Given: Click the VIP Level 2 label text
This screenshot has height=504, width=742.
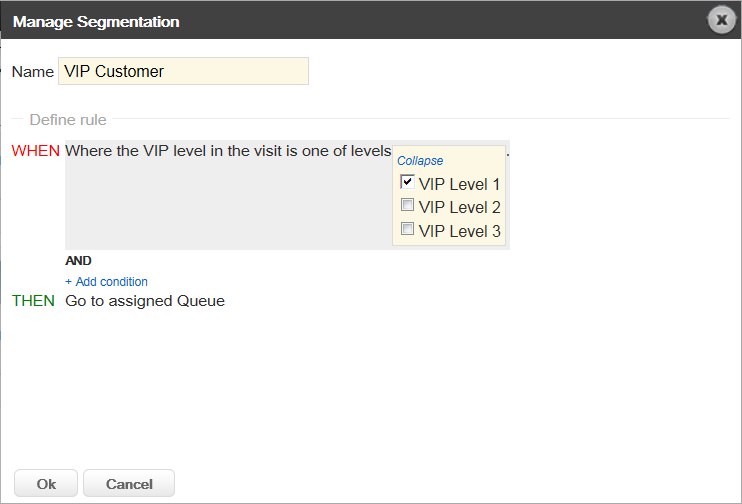Looking at the screenshot, I should (459, 207).
